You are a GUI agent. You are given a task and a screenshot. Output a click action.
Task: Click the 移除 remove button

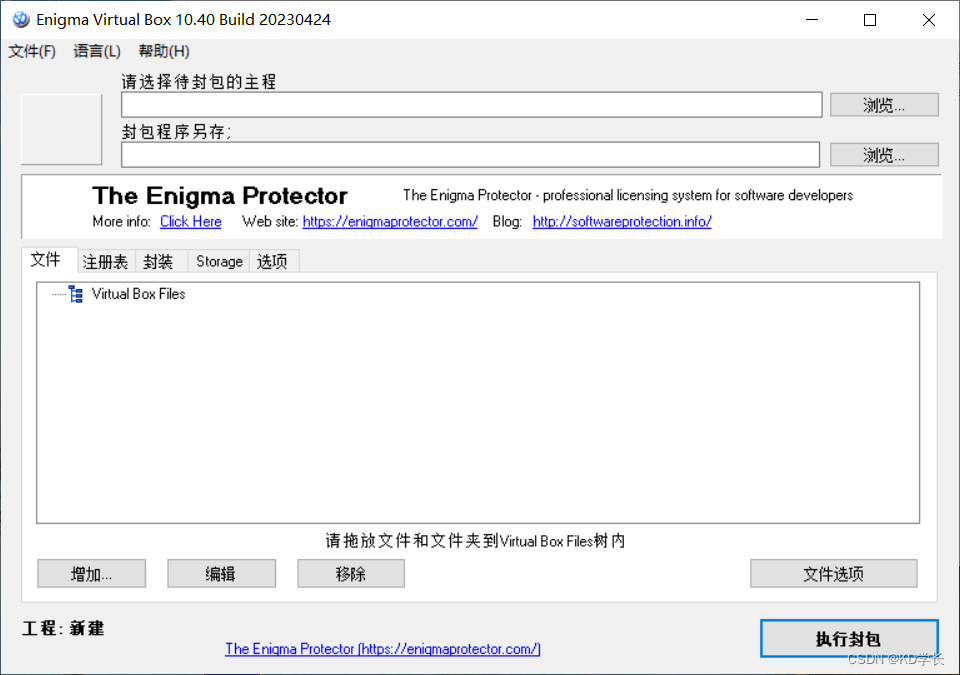click(x=350, y=573)
